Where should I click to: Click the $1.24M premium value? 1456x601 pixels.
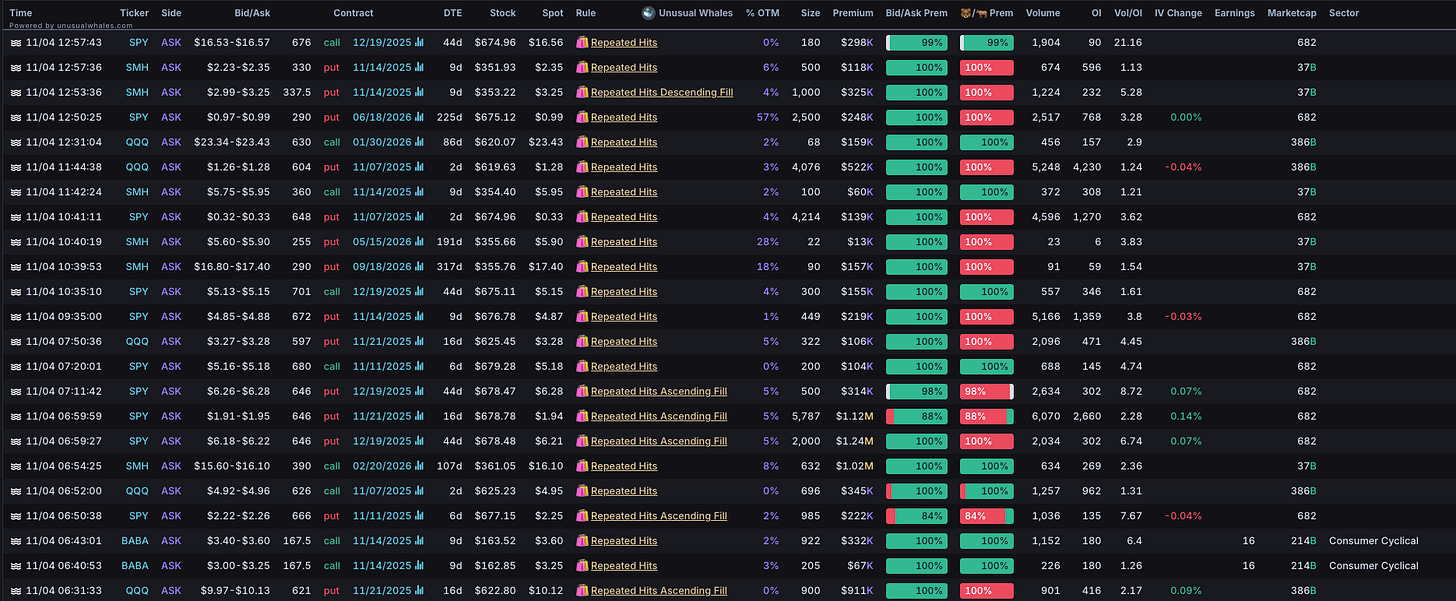[x=855, y=441]
